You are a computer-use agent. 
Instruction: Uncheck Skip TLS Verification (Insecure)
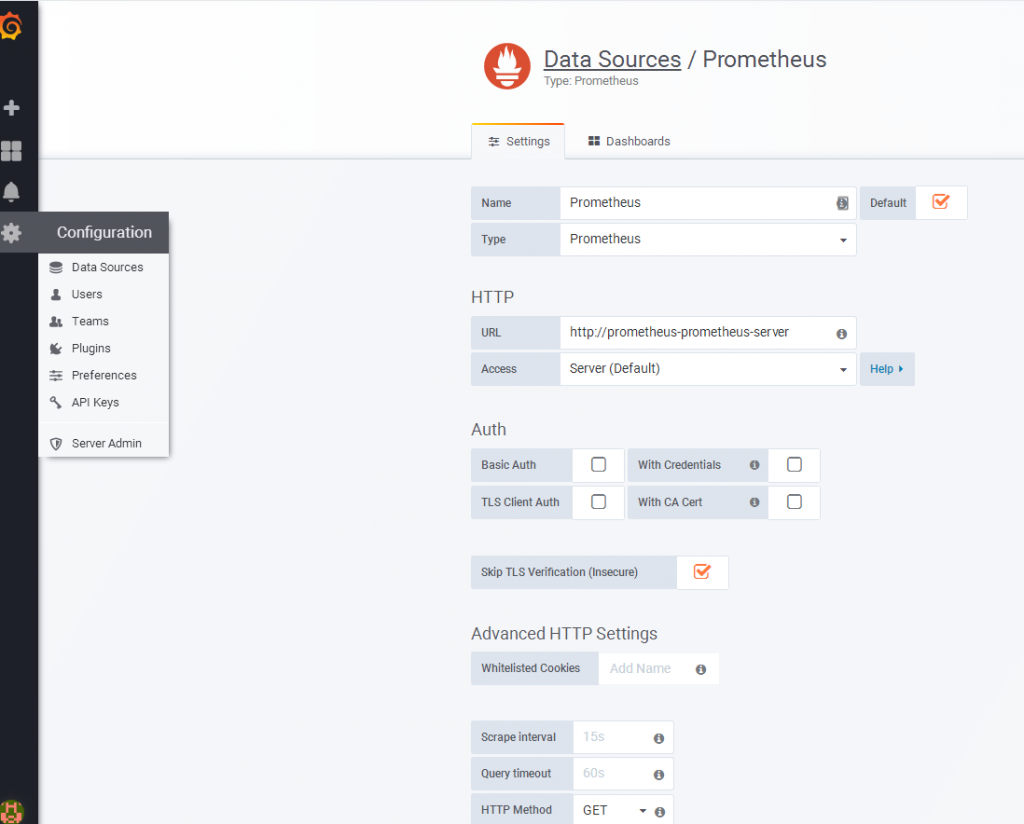pyautogui.click(x=702, y=571)
